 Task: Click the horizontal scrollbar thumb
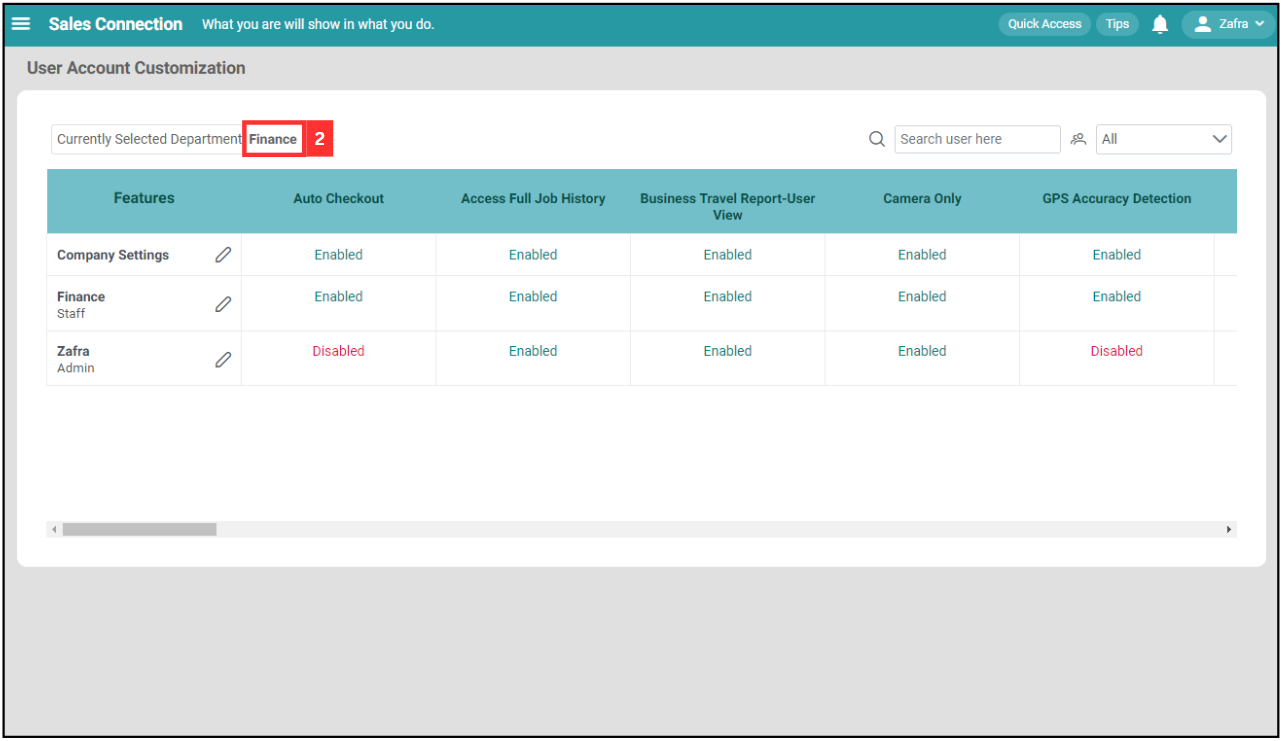(139, 529)
